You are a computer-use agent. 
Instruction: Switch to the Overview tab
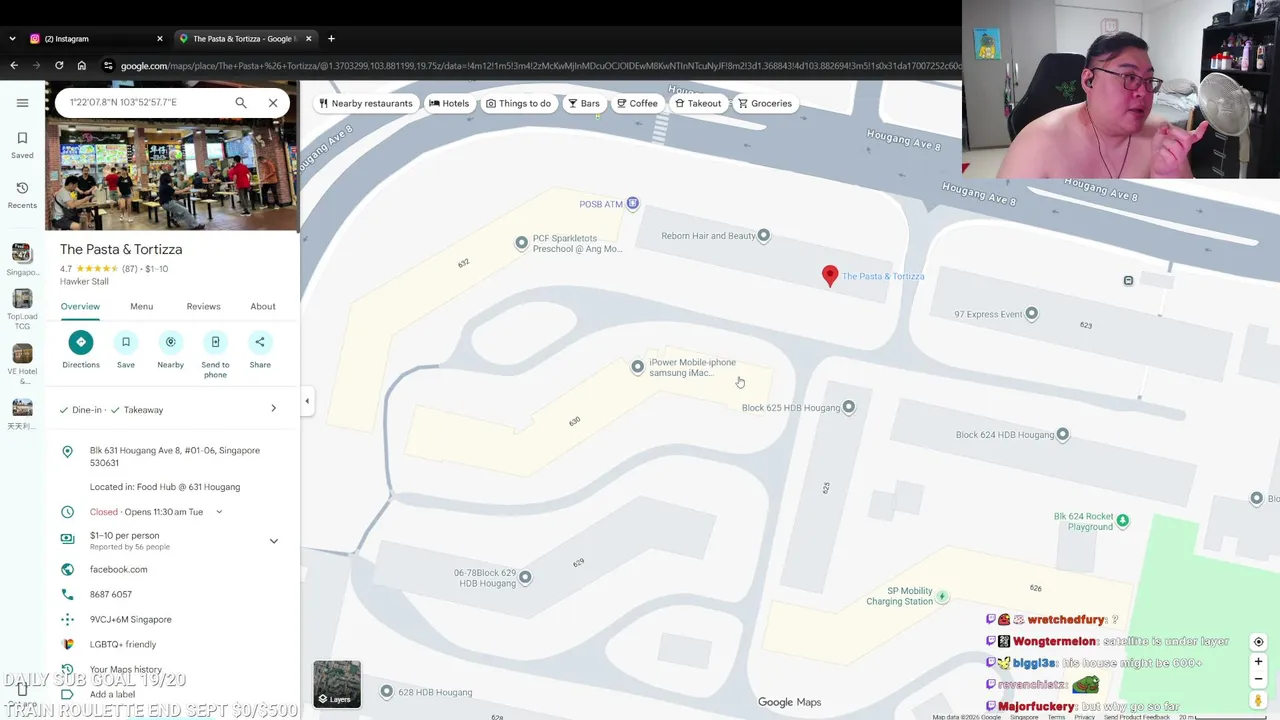tap(80, 306)
